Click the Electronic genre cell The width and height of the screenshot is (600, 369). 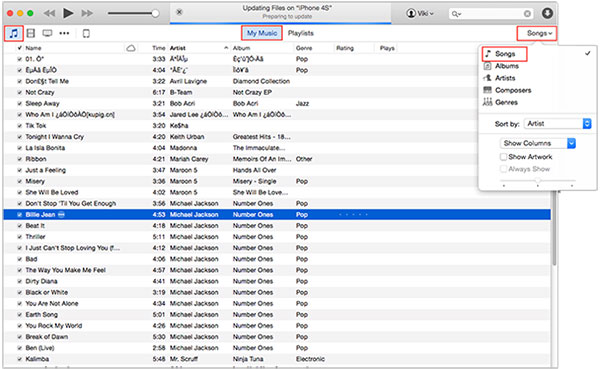click(x=310, y=359)
